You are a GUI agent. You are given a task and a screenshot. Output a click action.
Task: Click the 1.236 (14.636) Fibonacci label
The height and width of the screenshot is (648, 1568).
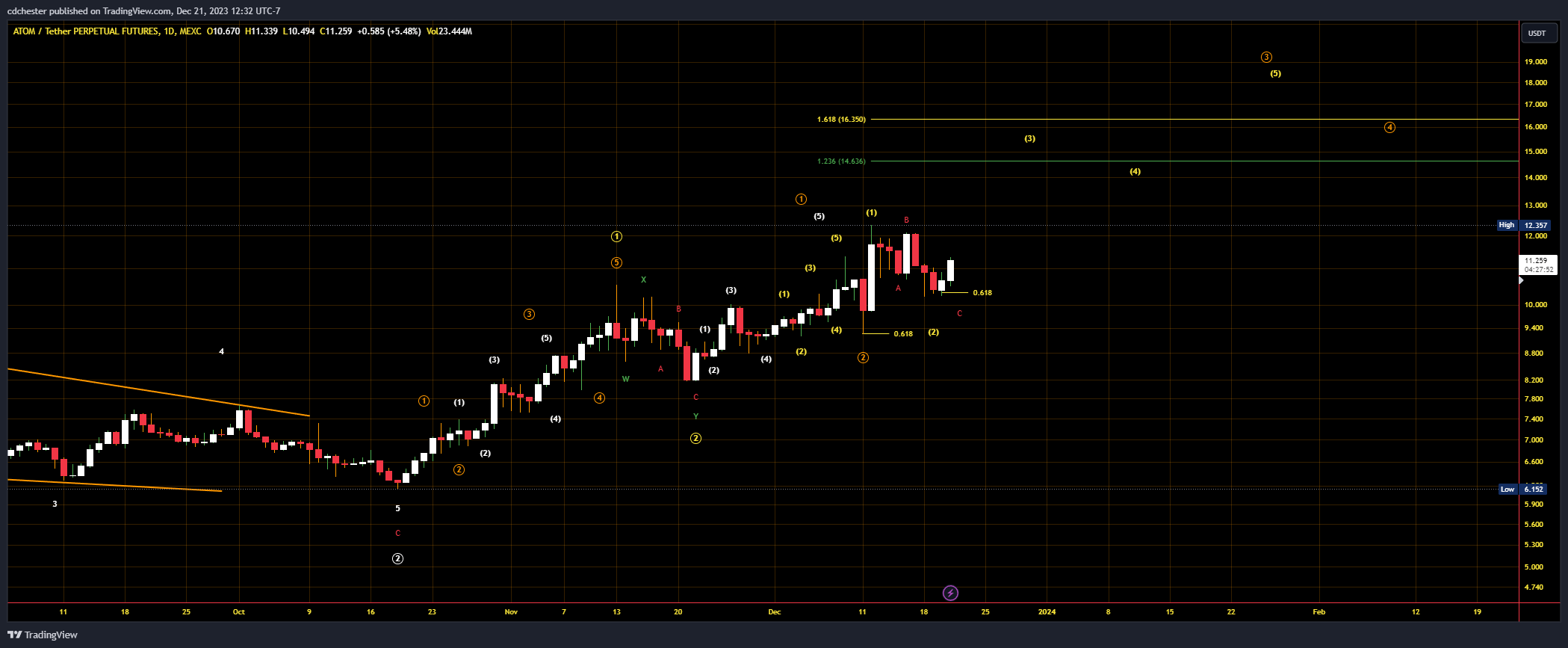841,161
